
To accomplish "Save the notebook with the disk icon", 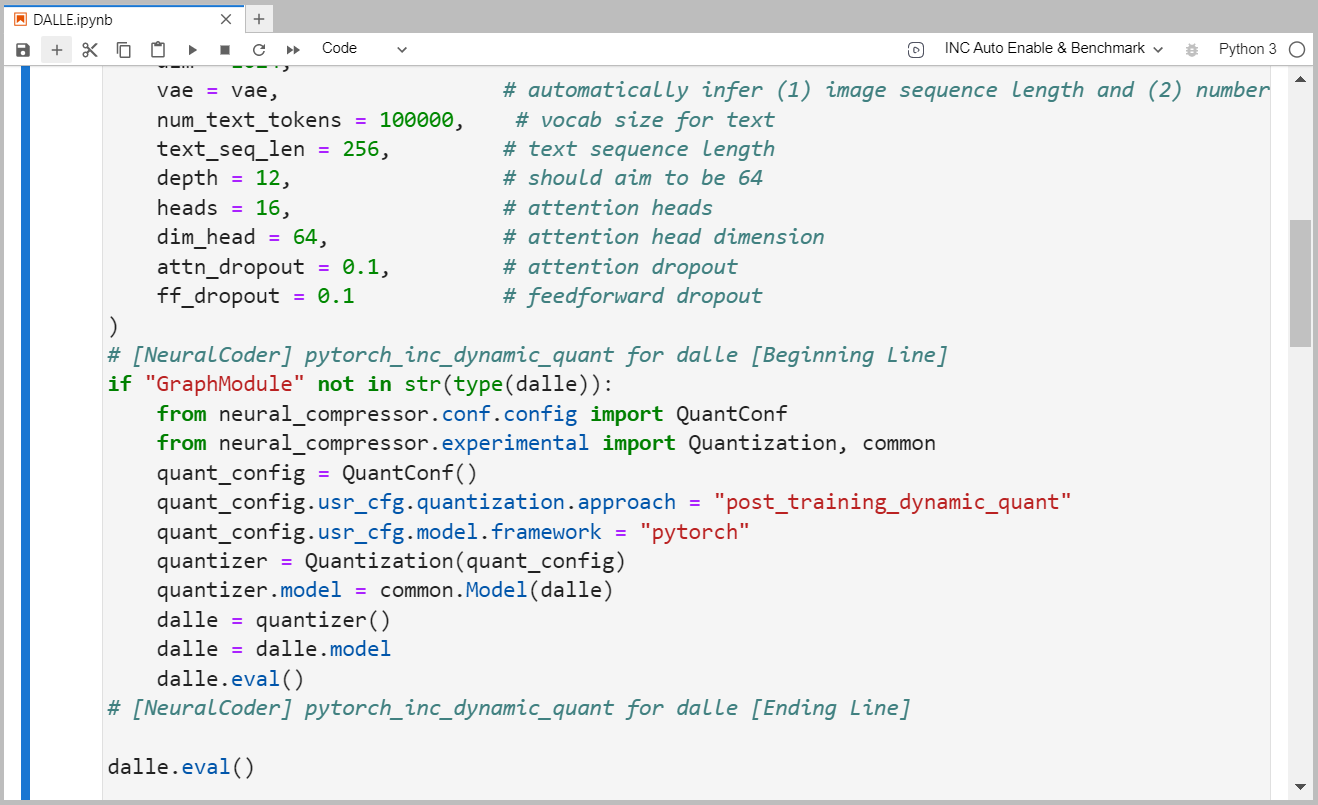I will pyautogui.click(x=23, y=49).
